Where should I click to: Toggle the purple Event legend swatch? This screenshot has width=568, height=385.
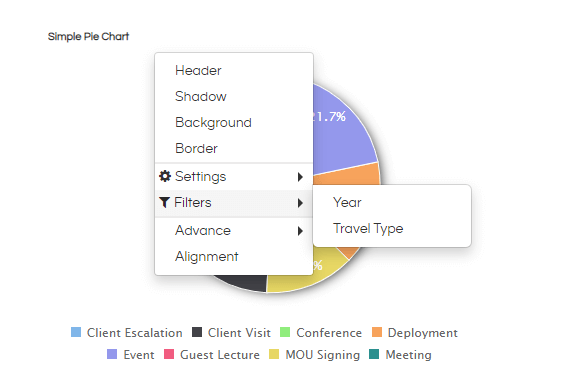click(112, 354)
